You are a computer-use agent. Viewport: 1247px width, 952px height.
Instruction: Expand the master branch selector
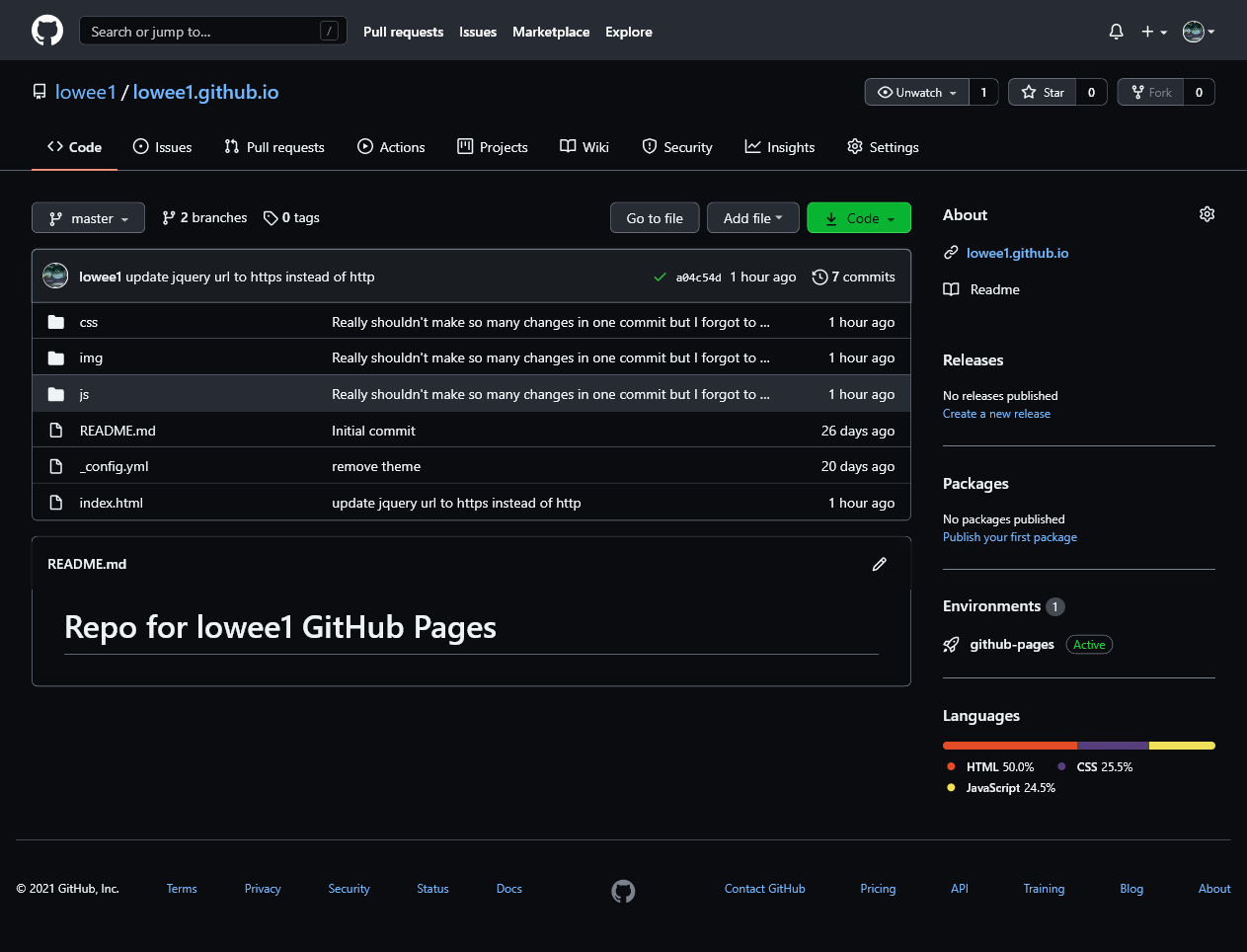tap(89, 218)
